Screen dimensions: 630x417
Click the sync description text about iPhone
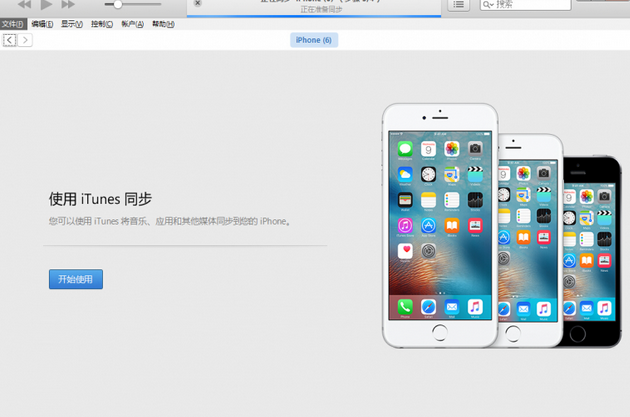170,221
